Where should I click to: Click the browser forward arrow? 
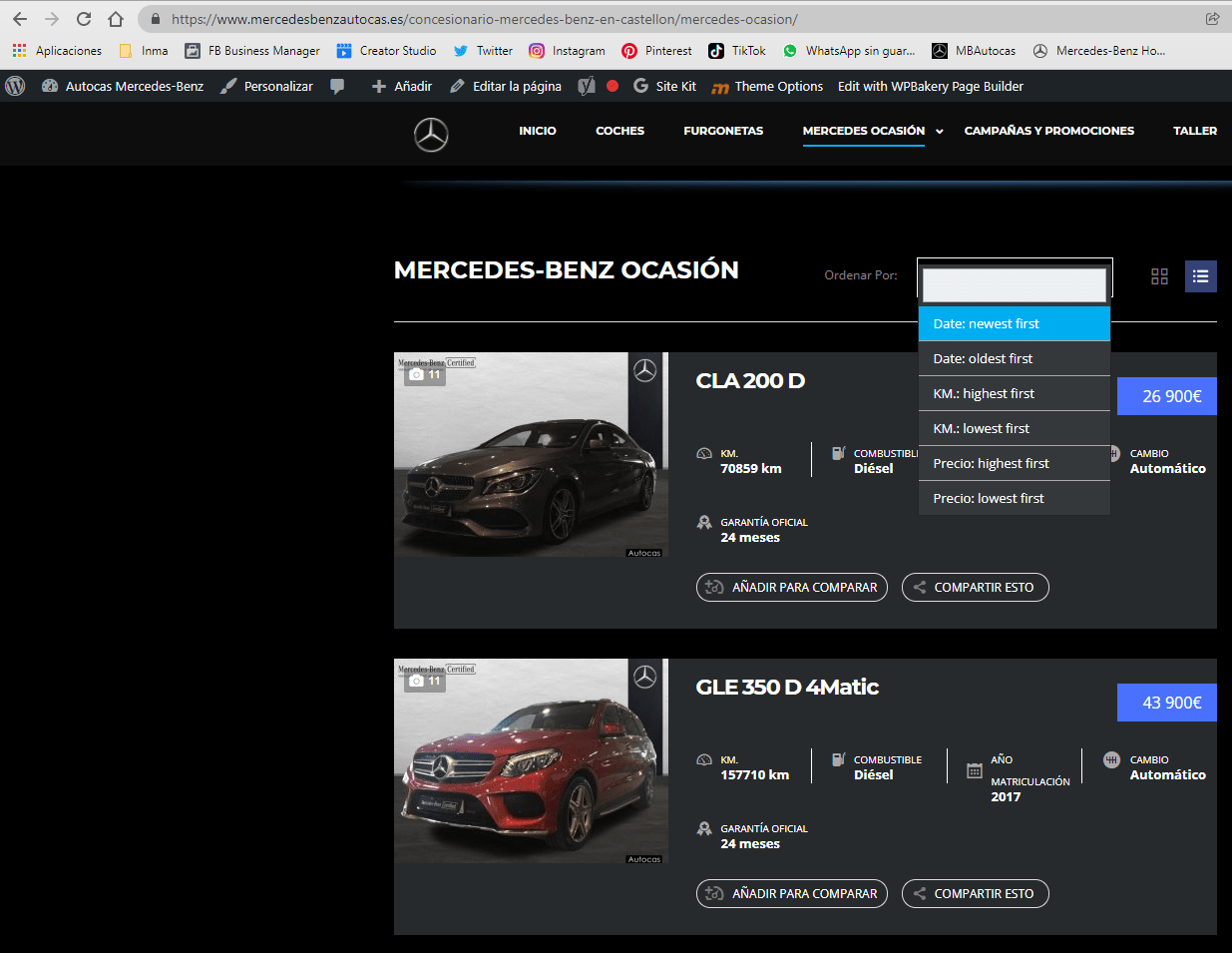(52, 19)
